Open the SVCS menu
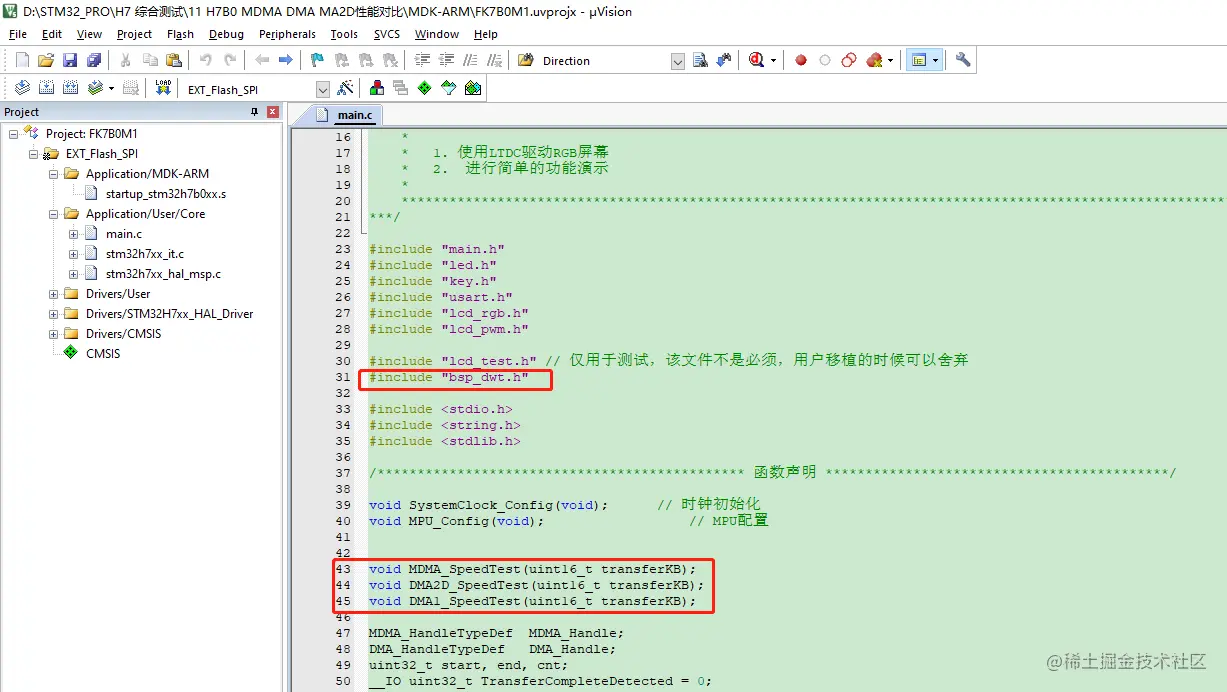1227x692 pixels. click(387, 34)
